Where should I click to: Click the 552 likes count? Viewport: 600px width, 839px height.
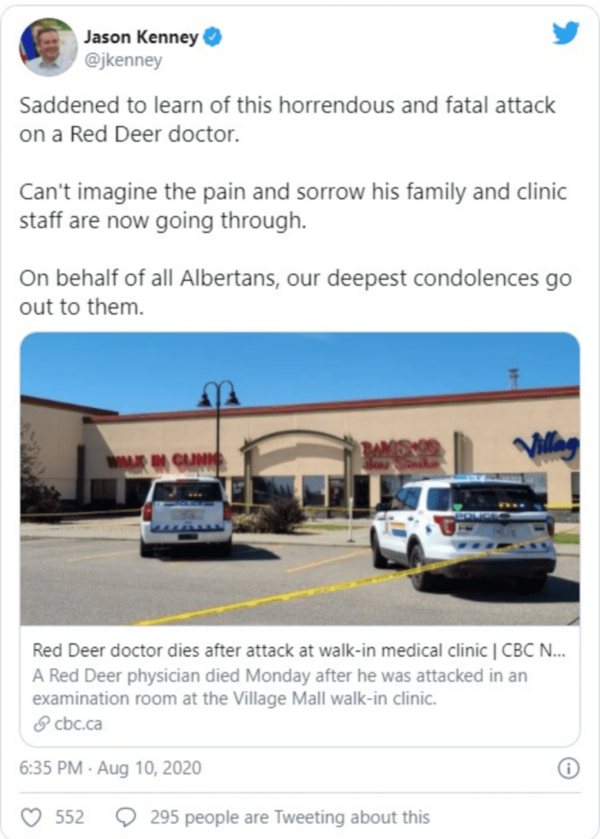70,817
